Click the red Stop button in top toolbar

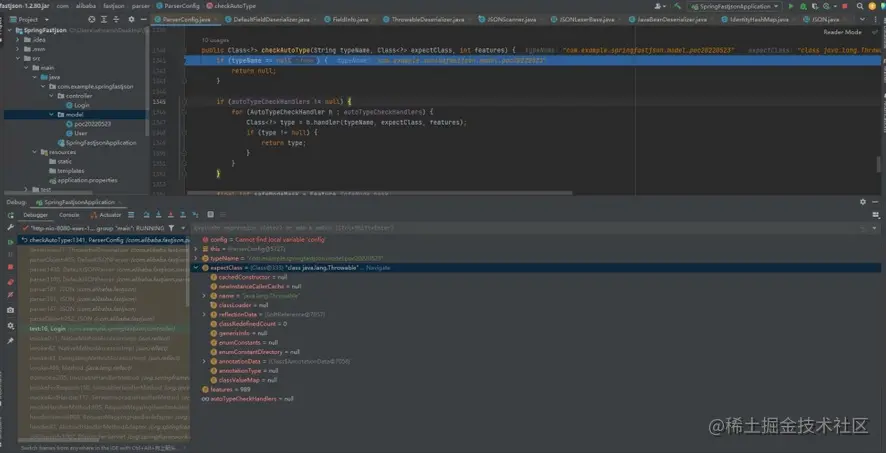pyautogui.click(x=844, y=6)
